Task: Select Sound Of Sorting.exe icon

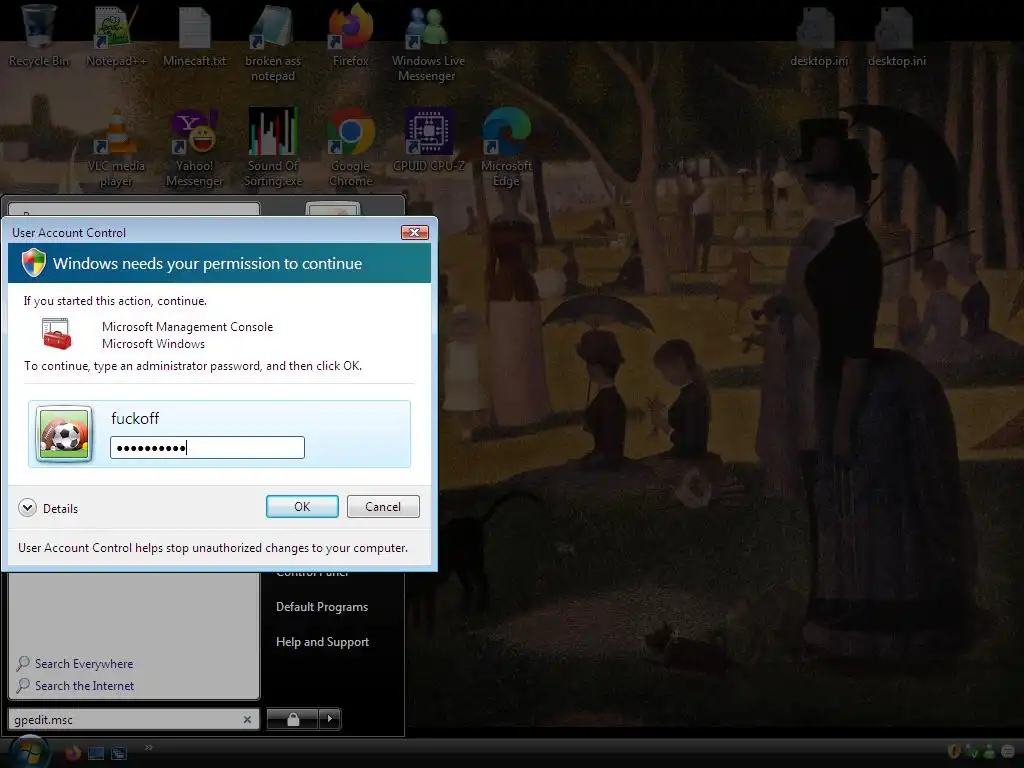Action: pyautogui.click(x=273, y=148)
